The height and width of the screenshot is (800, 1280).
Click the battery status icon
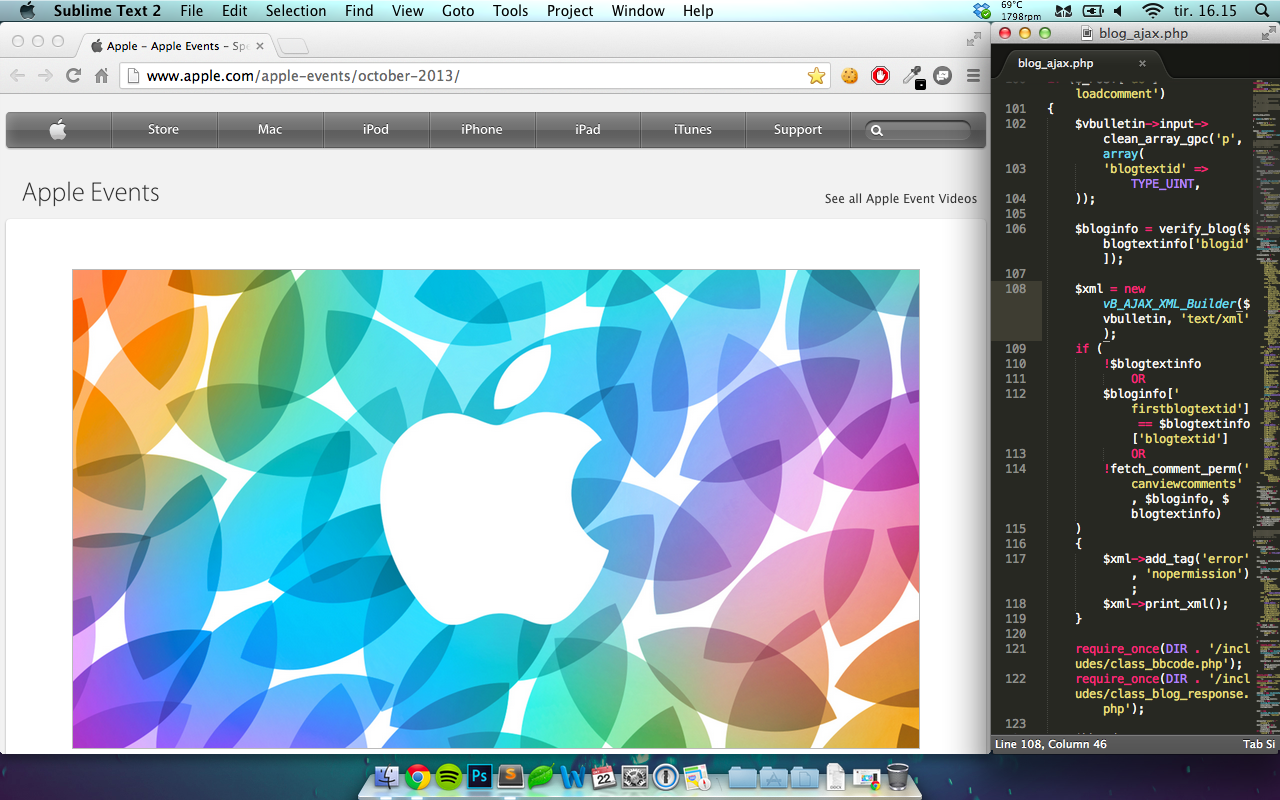[x=1093, y=11]
